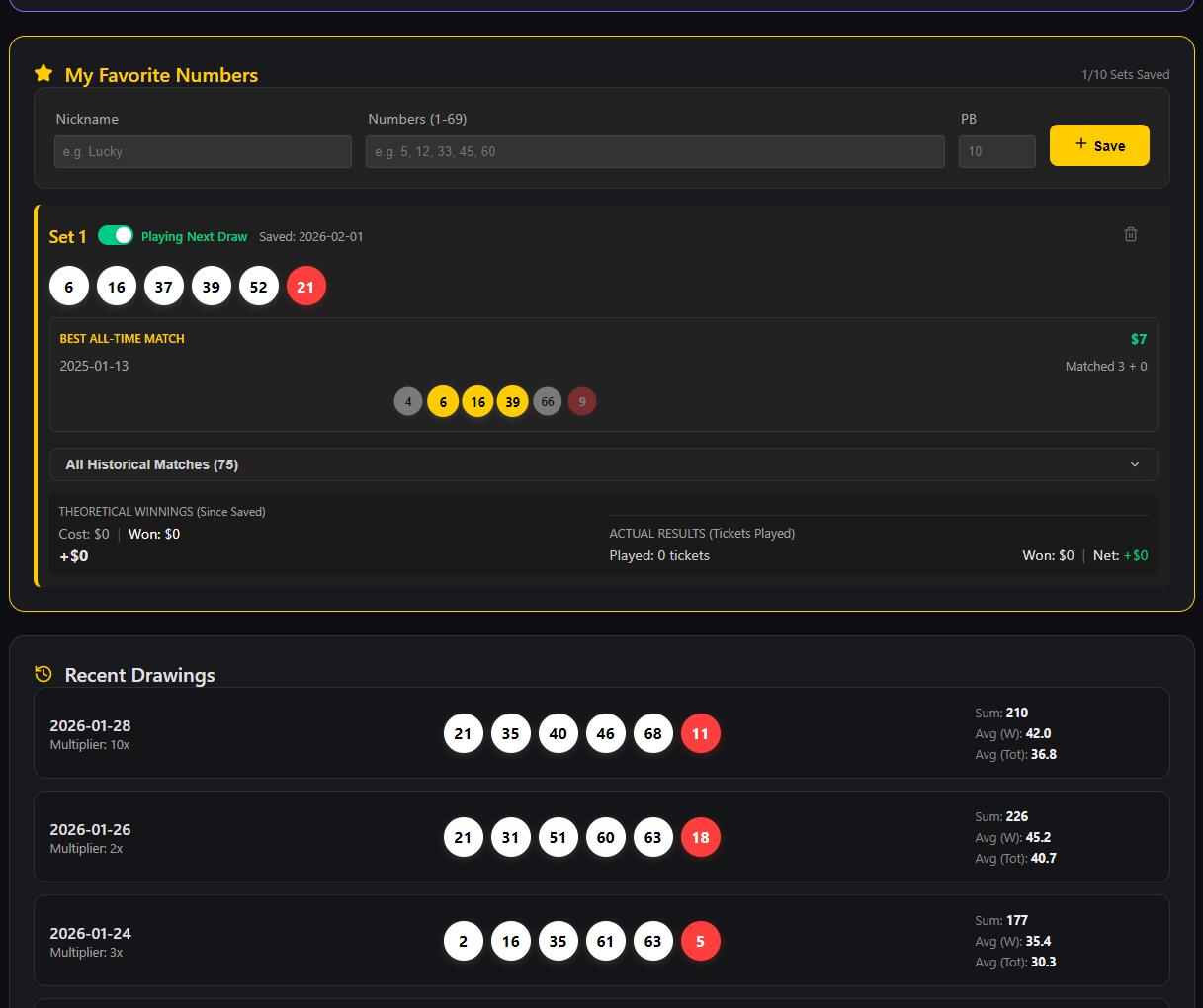Expand All Historical Matches
The height and width of the screenshot is (1008, 1203).
point(603,464)
